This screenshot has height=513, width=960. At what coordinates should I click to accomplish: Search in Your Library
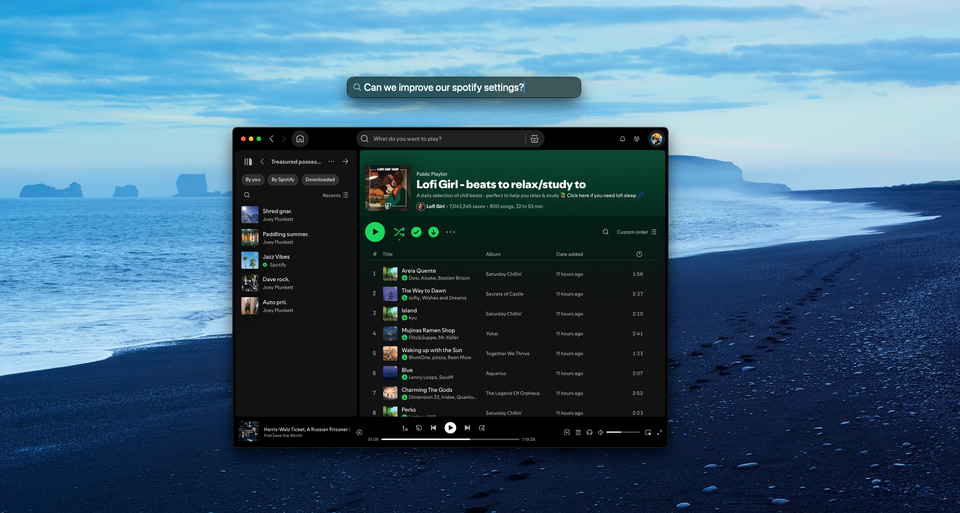(247, 195)
